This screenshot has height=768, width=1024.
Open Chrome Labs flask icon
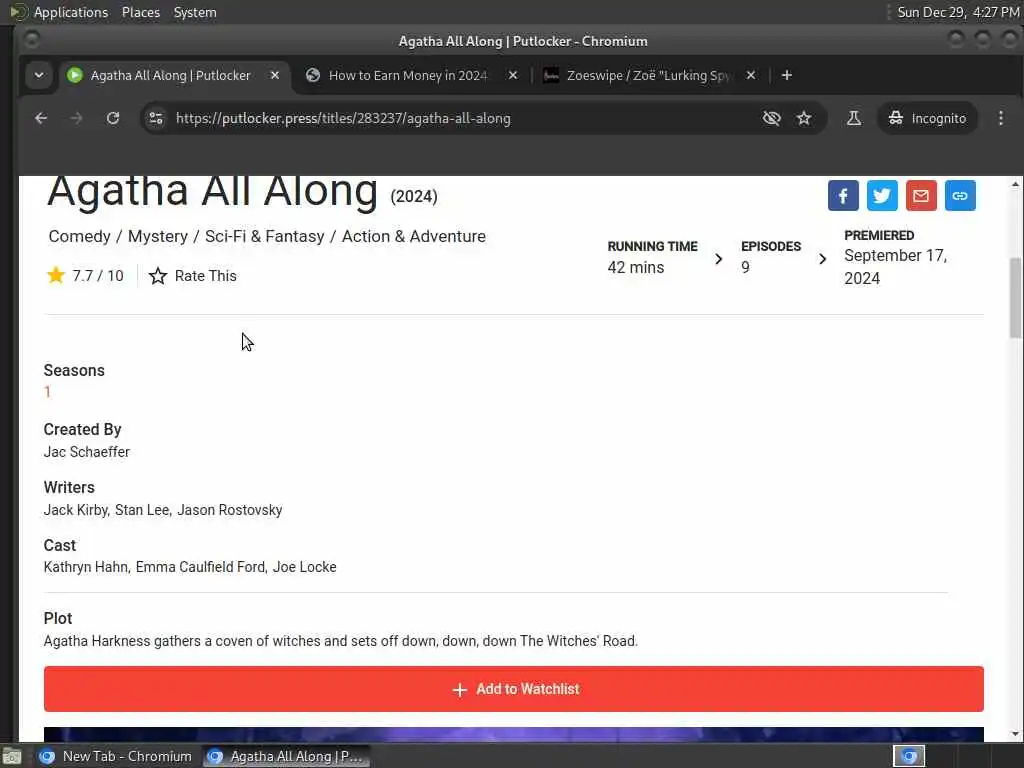click(854, 118)
